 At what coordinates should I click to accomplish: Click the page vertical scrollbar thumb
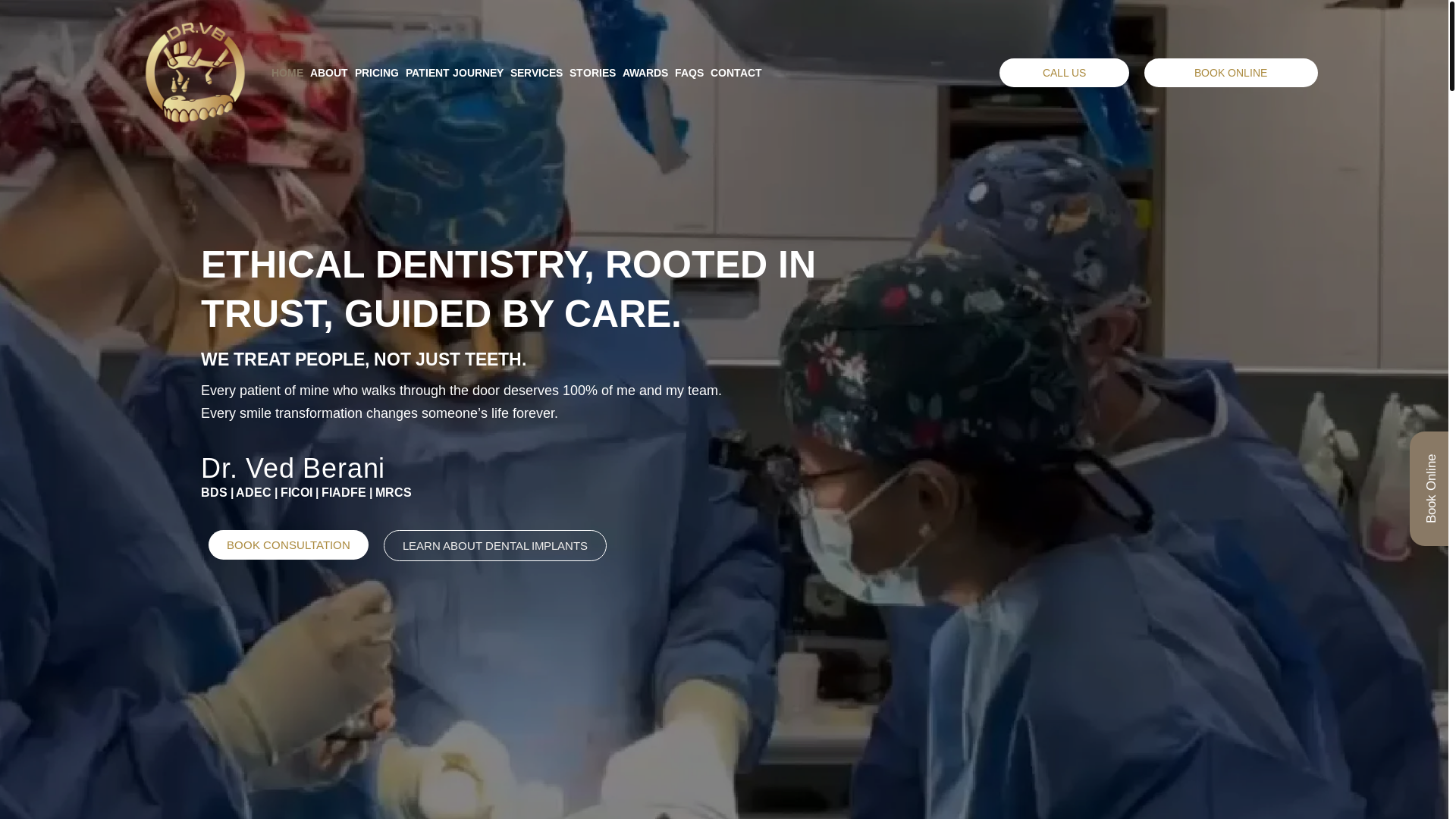coord(1451,45)
